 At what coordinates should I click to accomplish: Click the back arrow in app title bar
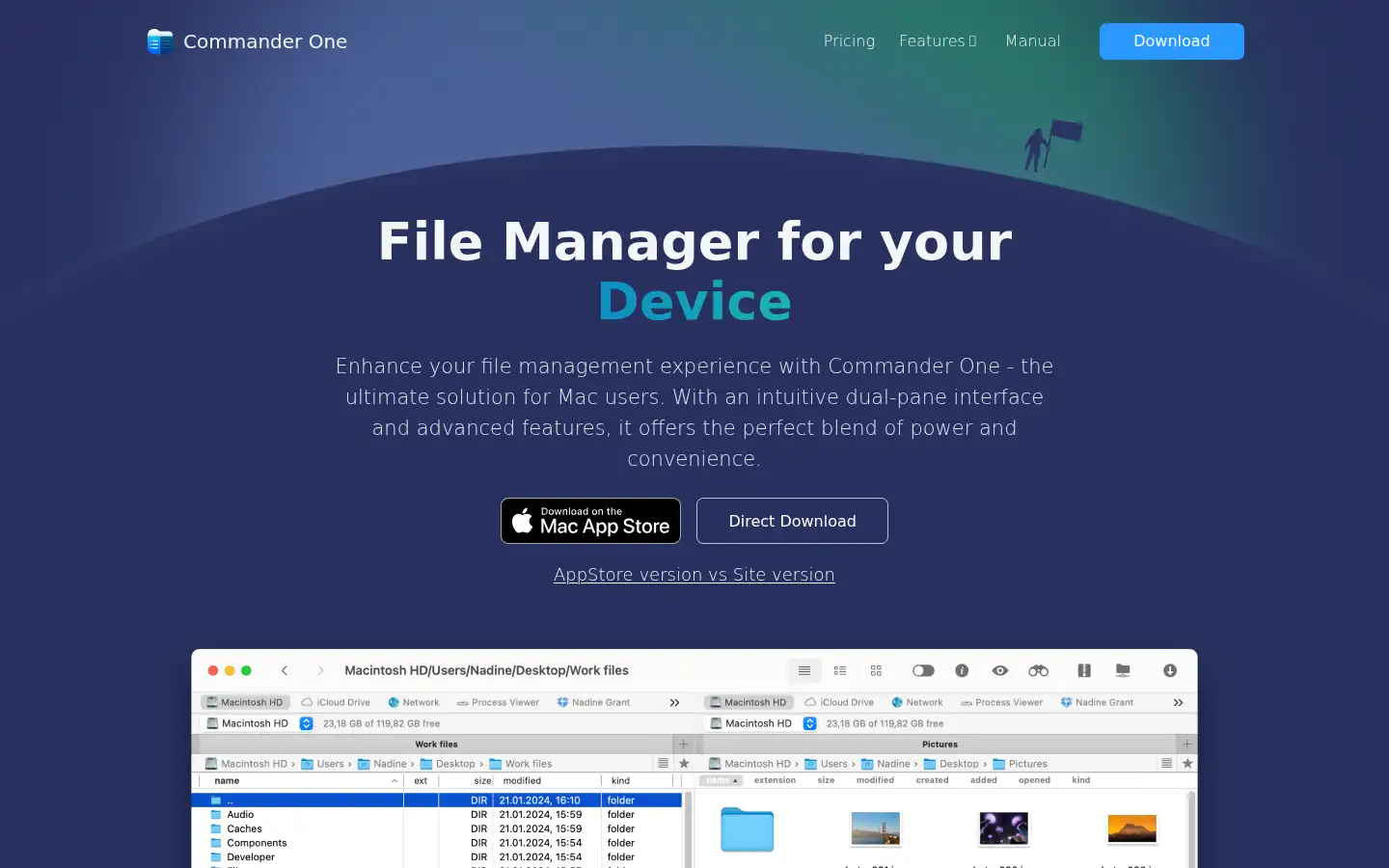(285, 670)
